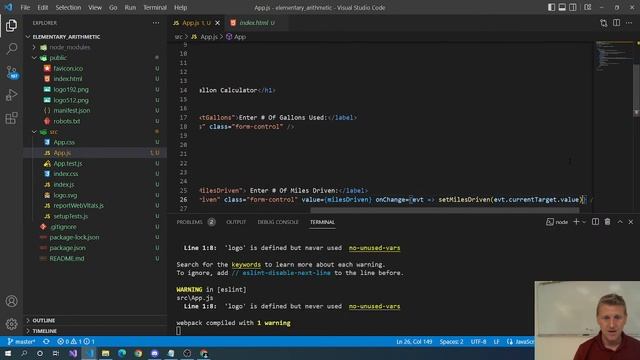Screen dimensions: 640x360
Task: Open favicon.ico in explorer
Action: tap(68, 69)
